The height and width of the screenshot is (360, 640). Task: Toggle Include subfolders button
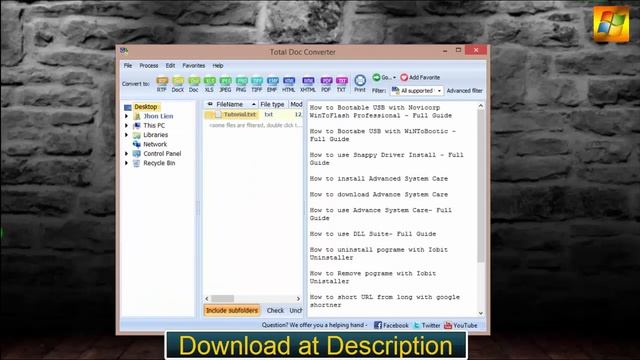[x=232, y=311]
